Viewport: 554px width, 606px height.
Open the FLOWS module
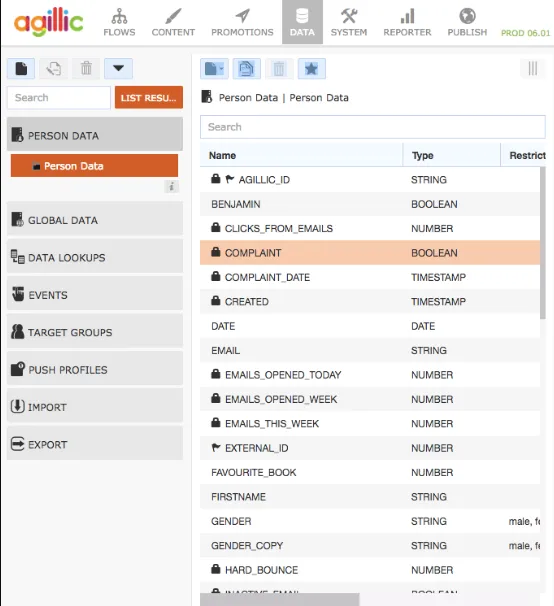119,23
